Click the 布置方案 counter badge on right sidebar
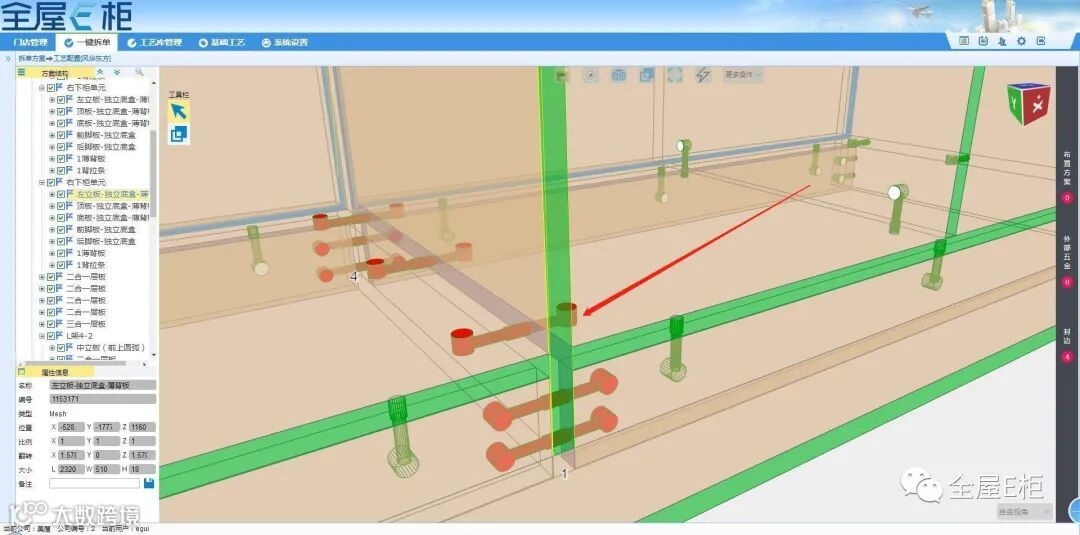 [1067, 198]
